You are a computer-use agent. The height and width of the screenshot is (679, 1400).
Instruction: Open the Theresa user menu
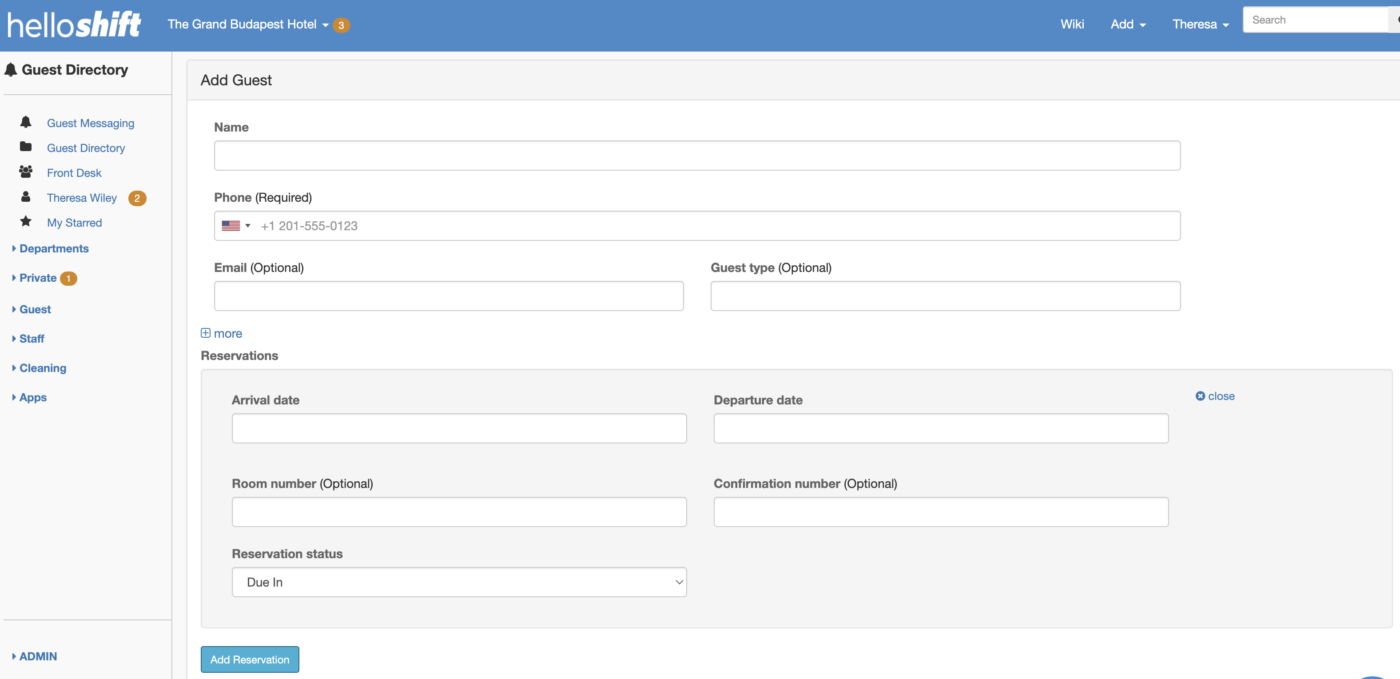point(1200,24)
